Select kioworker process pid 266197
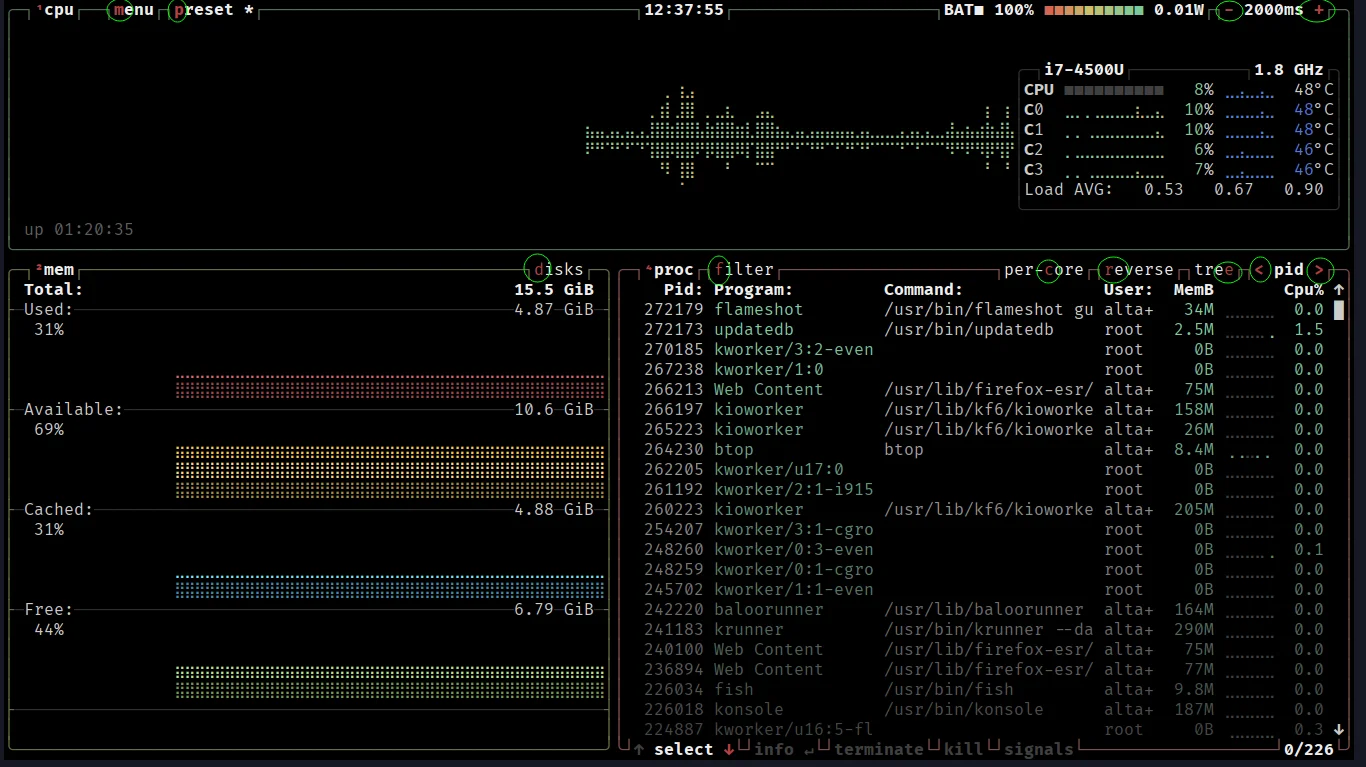This screenshot has height=767, width=1366. pyautogui.click(x=984, y=410)
